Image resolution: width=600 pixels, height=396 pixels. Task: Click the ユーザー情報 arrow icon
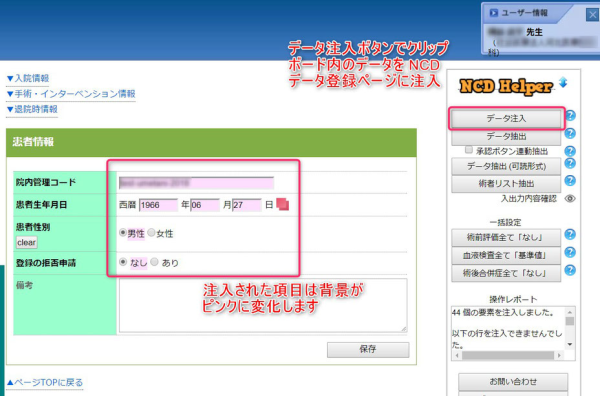(494, 13)
